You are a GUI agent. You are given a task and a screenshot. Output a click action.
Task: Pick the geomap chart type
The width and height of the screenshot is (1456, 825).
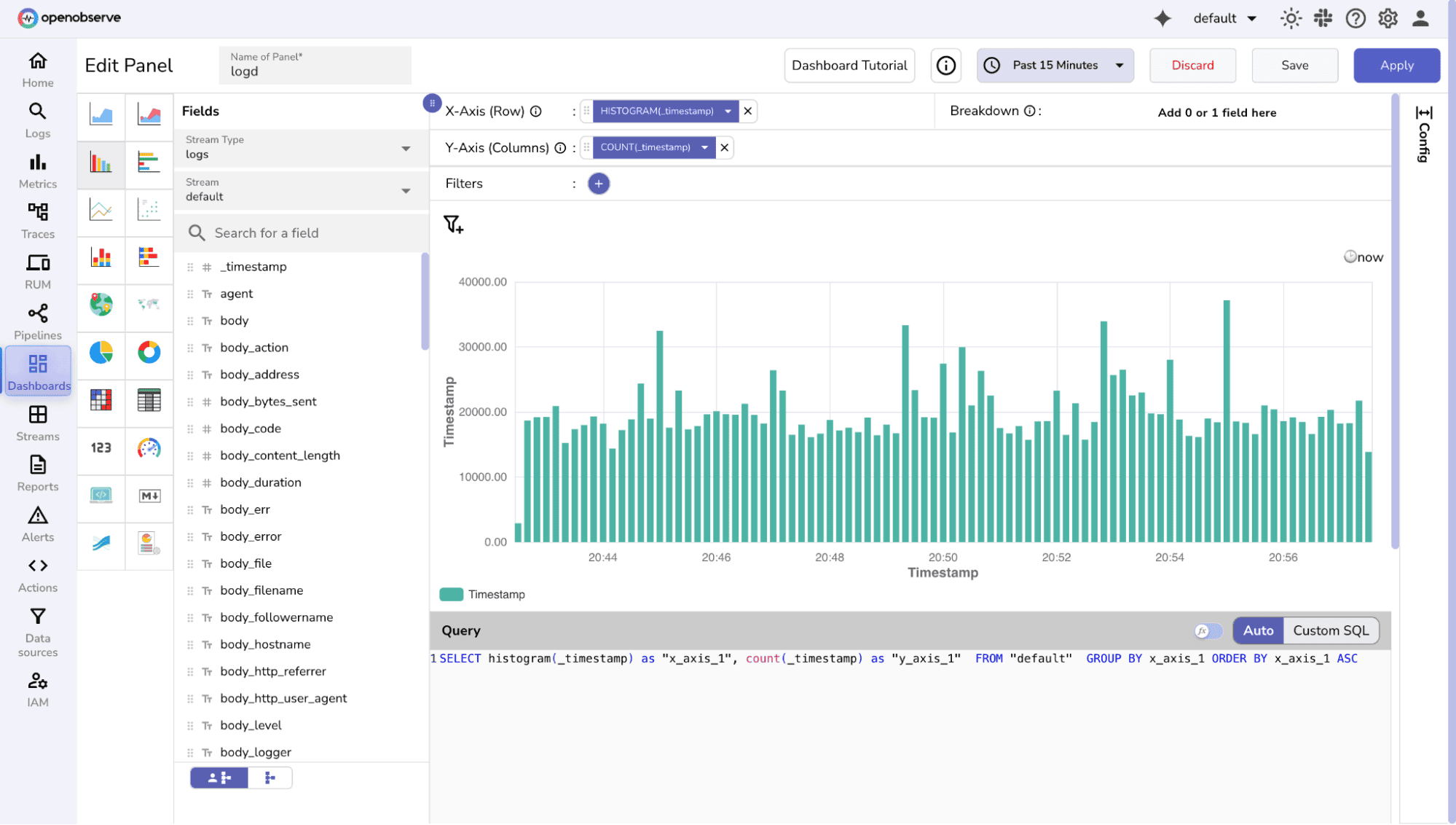point(101,306)
